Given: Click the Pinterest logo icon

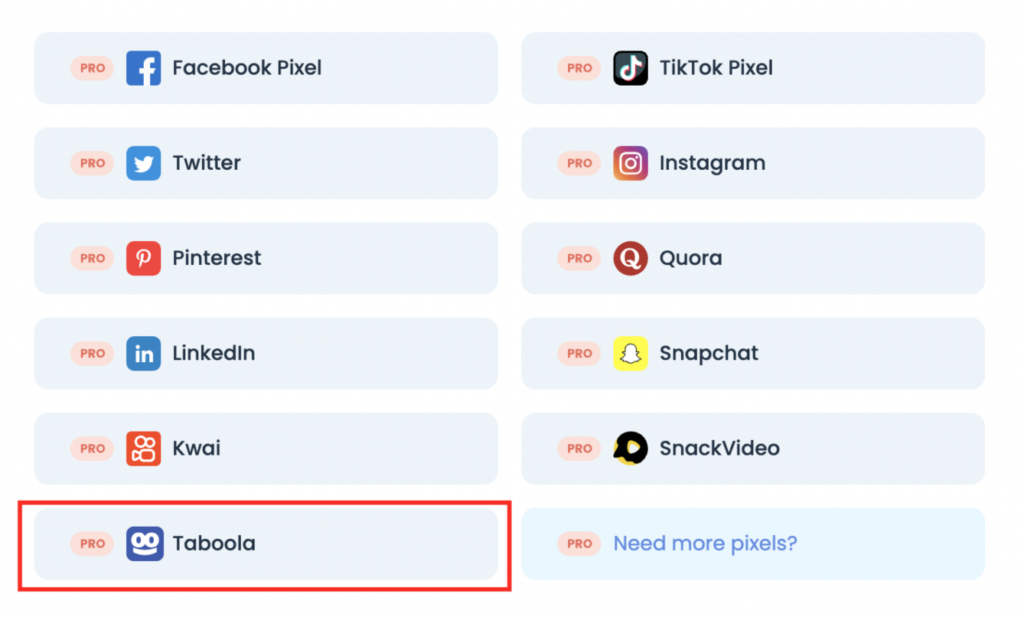Looking at the screenshot, I should point(143,258).
